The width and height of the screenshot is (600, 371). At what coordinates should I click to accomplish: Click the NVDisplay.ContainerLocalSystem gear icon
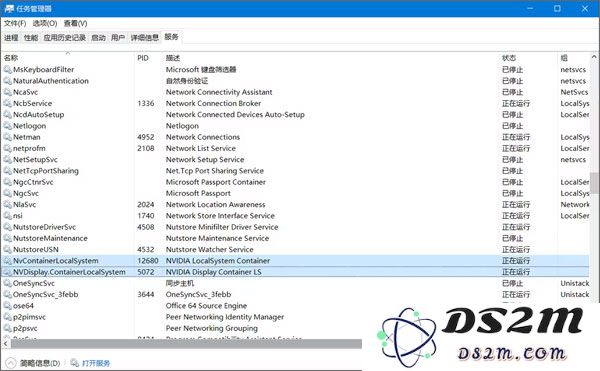pyautogui.click(x=7, y=272)
